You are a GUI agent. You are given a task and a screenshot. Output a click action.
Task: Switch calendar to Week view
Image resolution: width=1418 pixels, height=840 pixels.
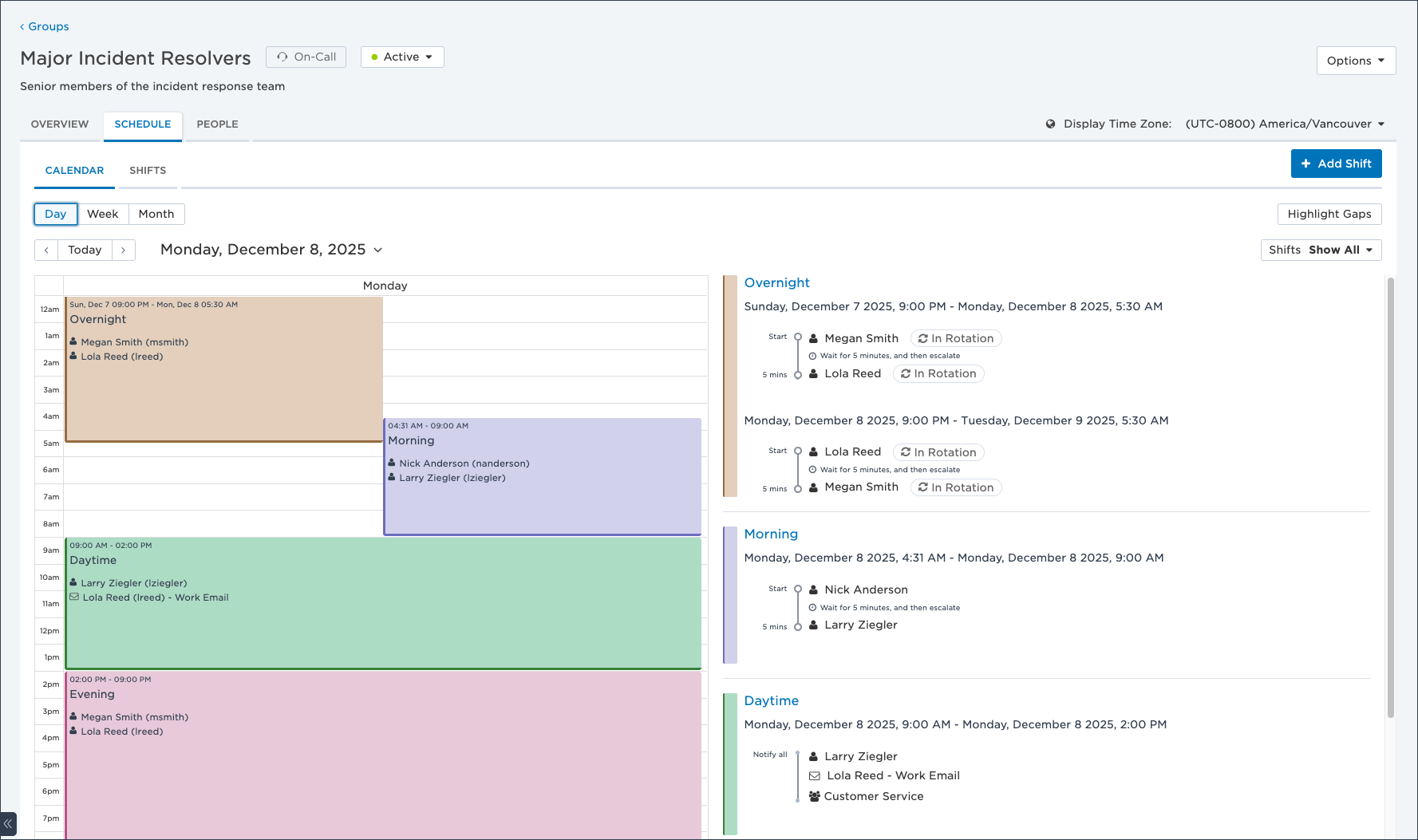pyautogui.click(x=102, y=214)
